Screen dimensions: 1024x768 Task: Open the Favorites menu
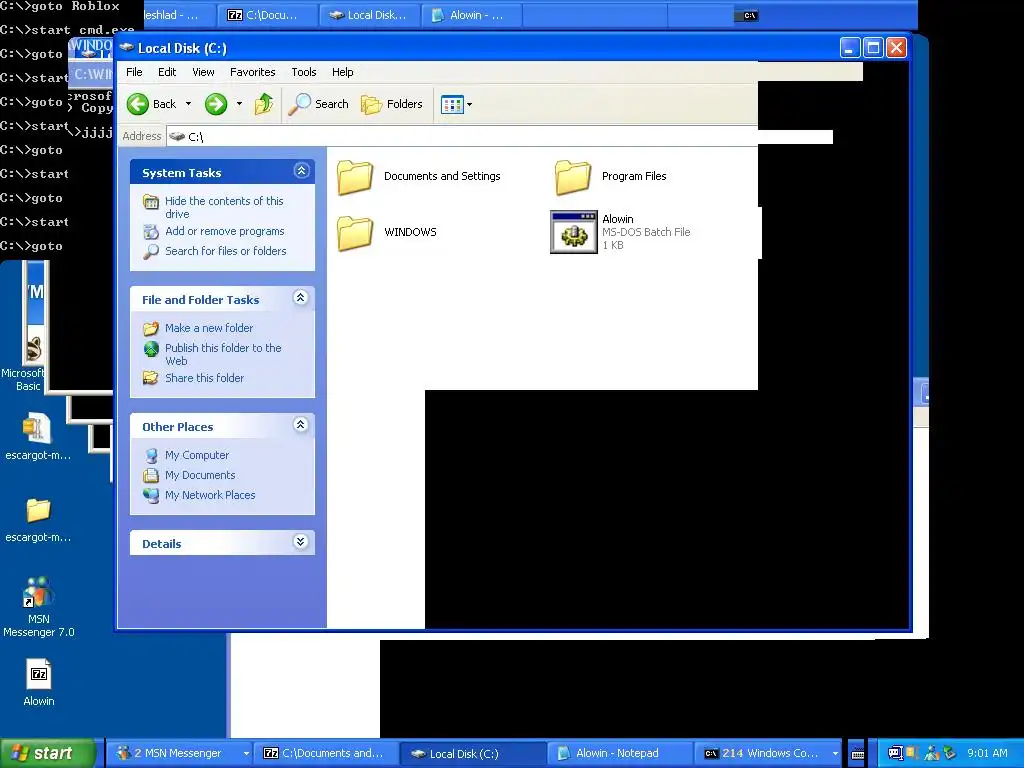click(x=252, y=72)
